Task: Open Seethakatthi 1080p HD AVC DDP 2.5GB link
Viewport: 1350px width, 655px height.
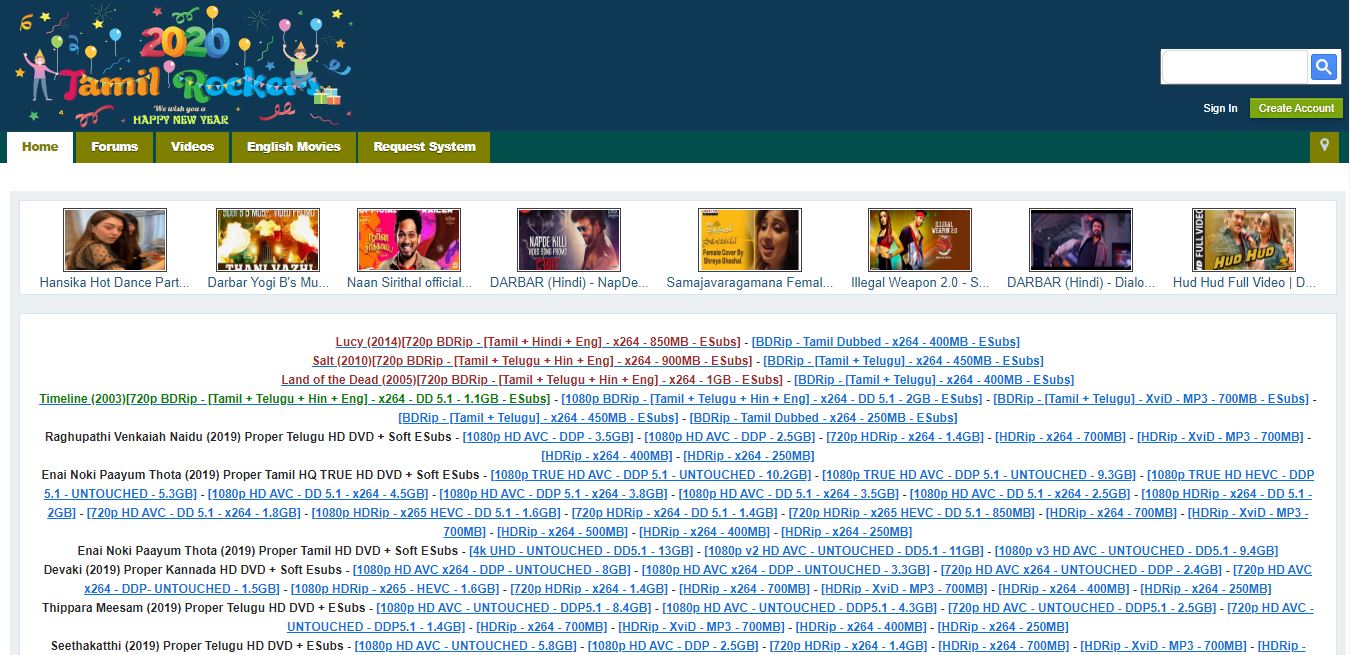Action: [x=674, y=646]
